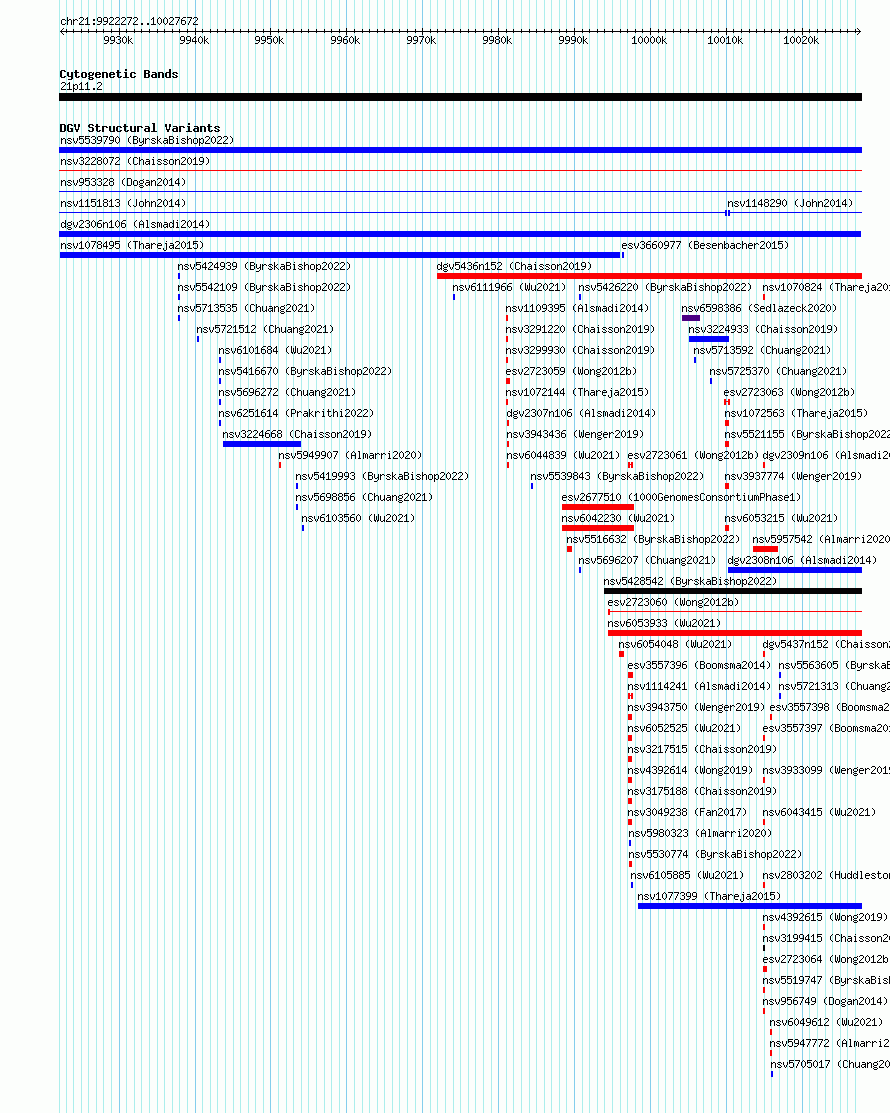Click the blue bar under nsv3224933 (Chaisson2019)
This screenshot has height=1113, width=890.
[x=708, y=339]
